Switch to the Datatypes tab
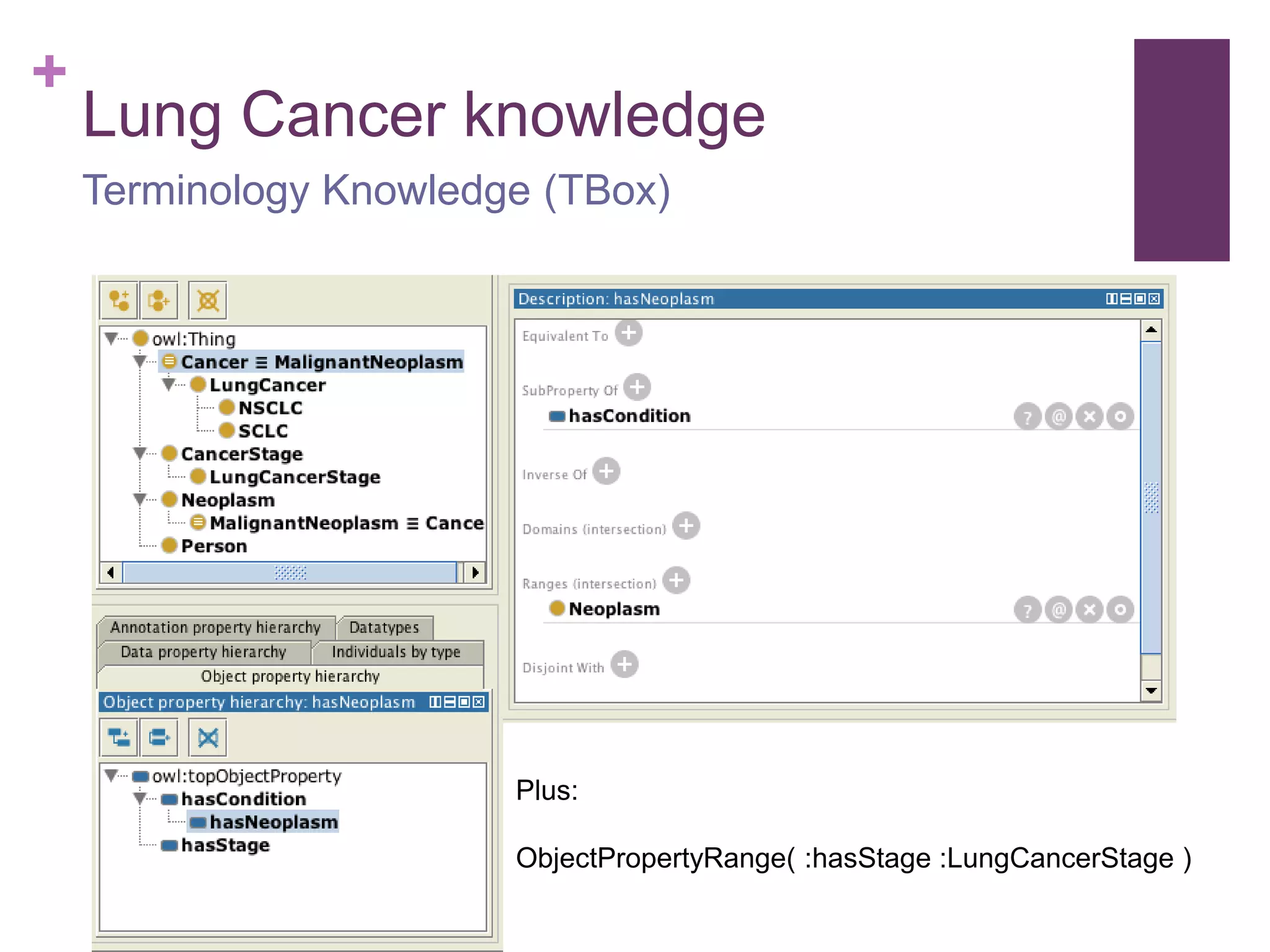The height and width of the screenshot is (952, 1270). [384, 627]
